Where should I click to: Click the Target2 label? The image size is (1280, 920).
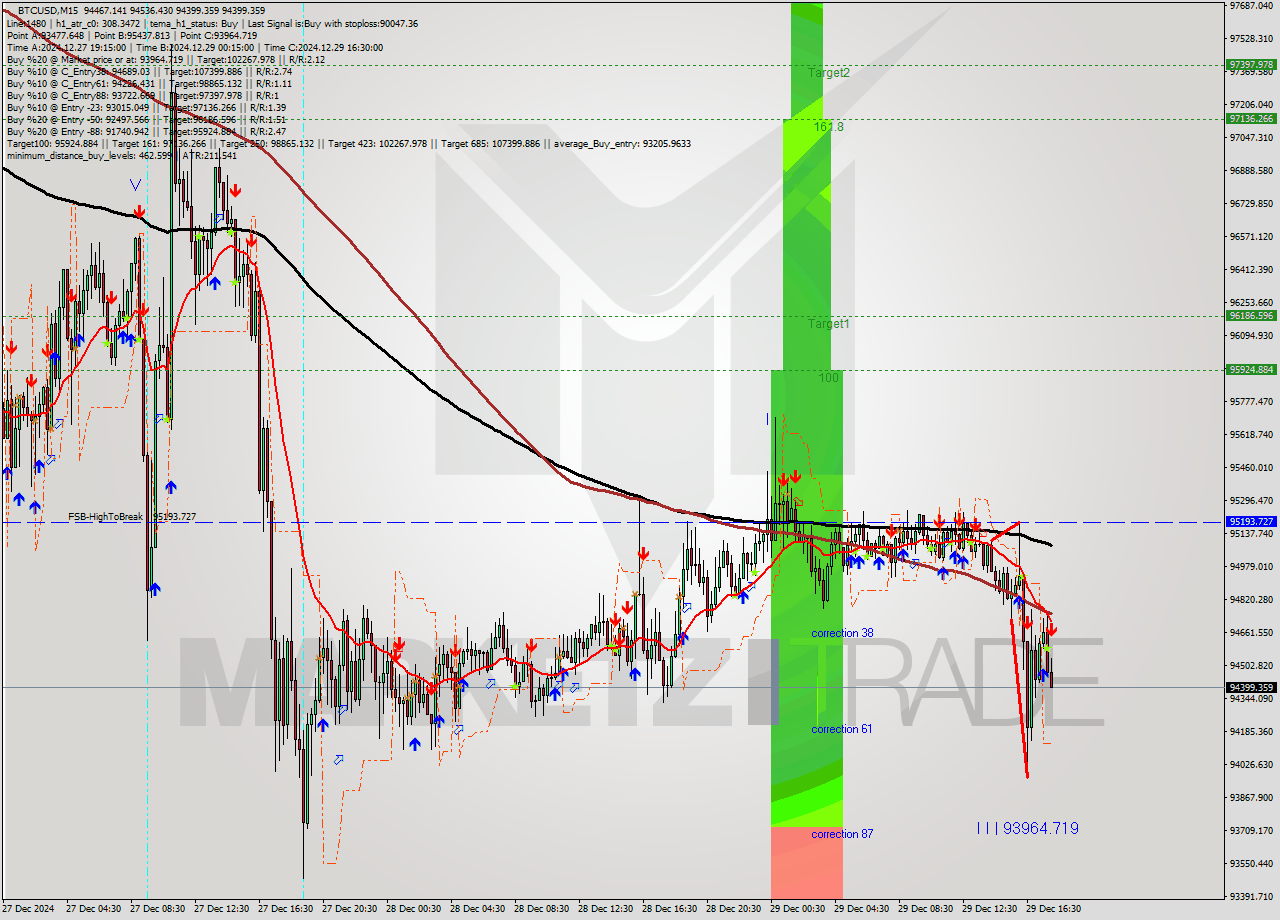click(x=829, y=73)
